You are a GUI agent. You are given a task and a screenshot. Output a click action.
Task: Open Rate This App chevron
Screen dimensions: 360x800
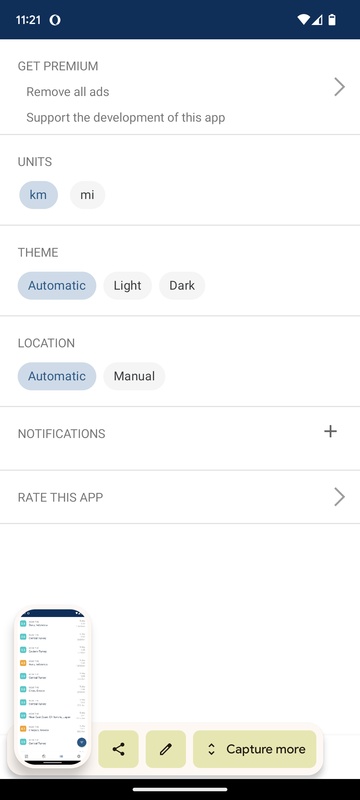(x=339, y=496)
